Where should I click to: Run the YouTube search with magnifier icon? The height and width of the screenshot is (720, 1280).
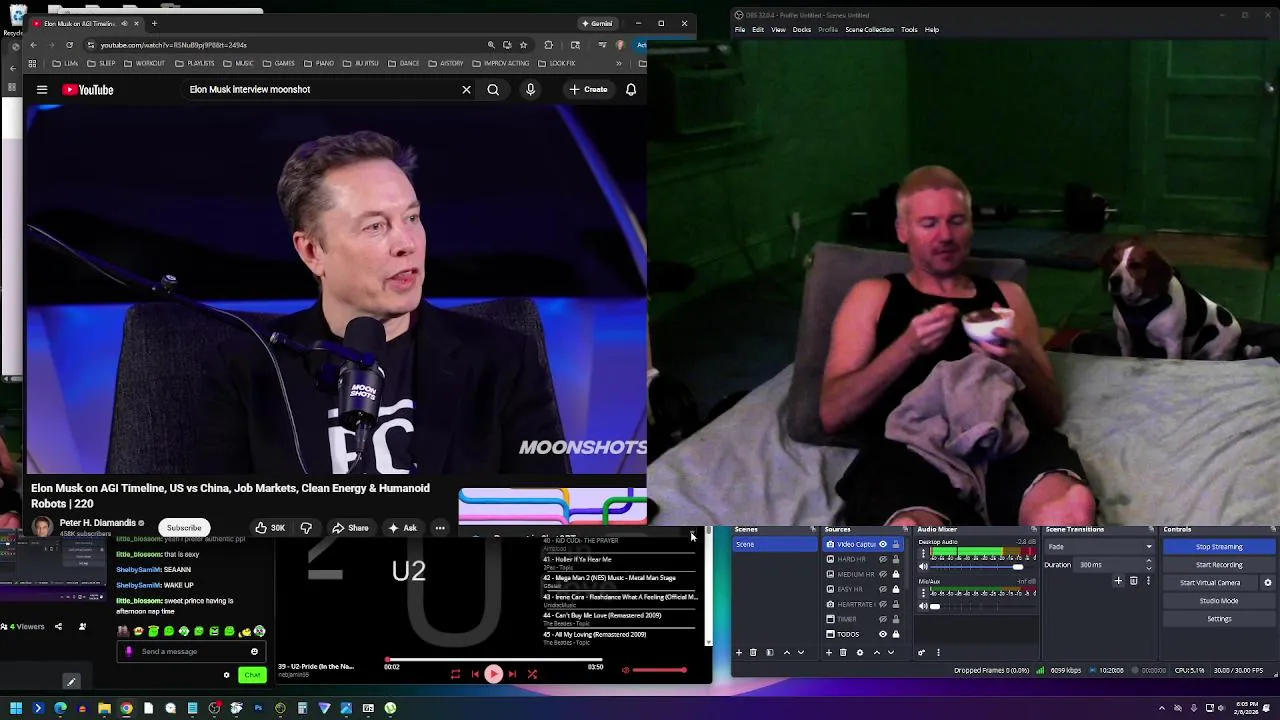493,90
